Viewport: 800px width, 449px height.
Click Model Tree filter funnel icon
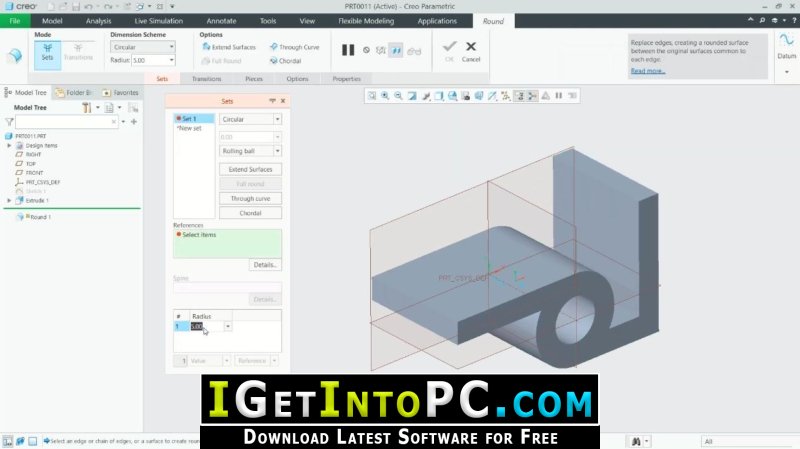tap(9, 122)
